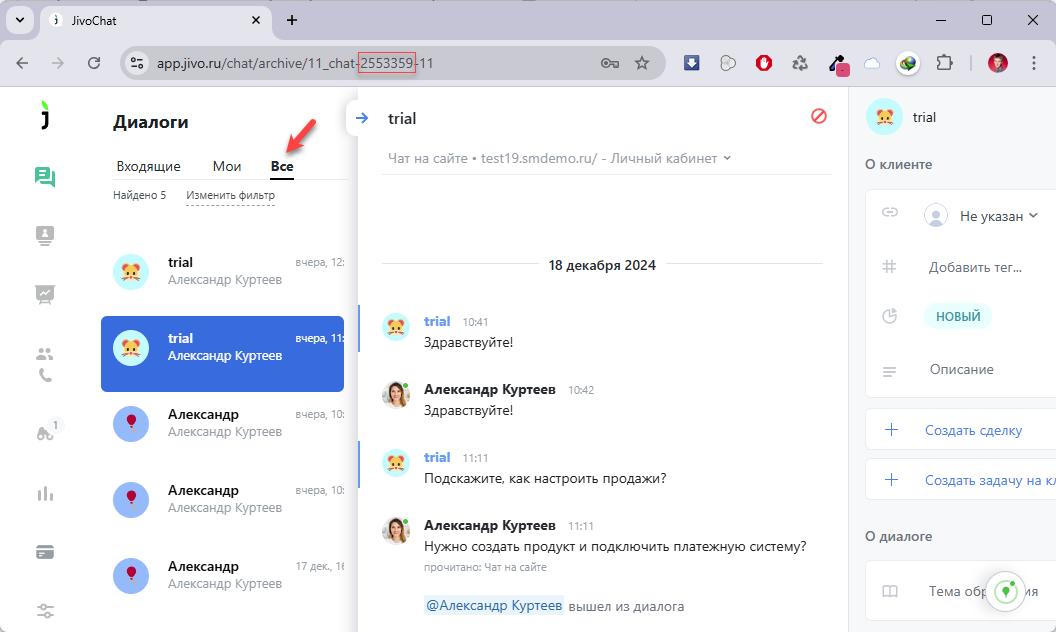Open first trial dialog from вчера 12
Screen dimensions: 1056x632
click(222, 272)
